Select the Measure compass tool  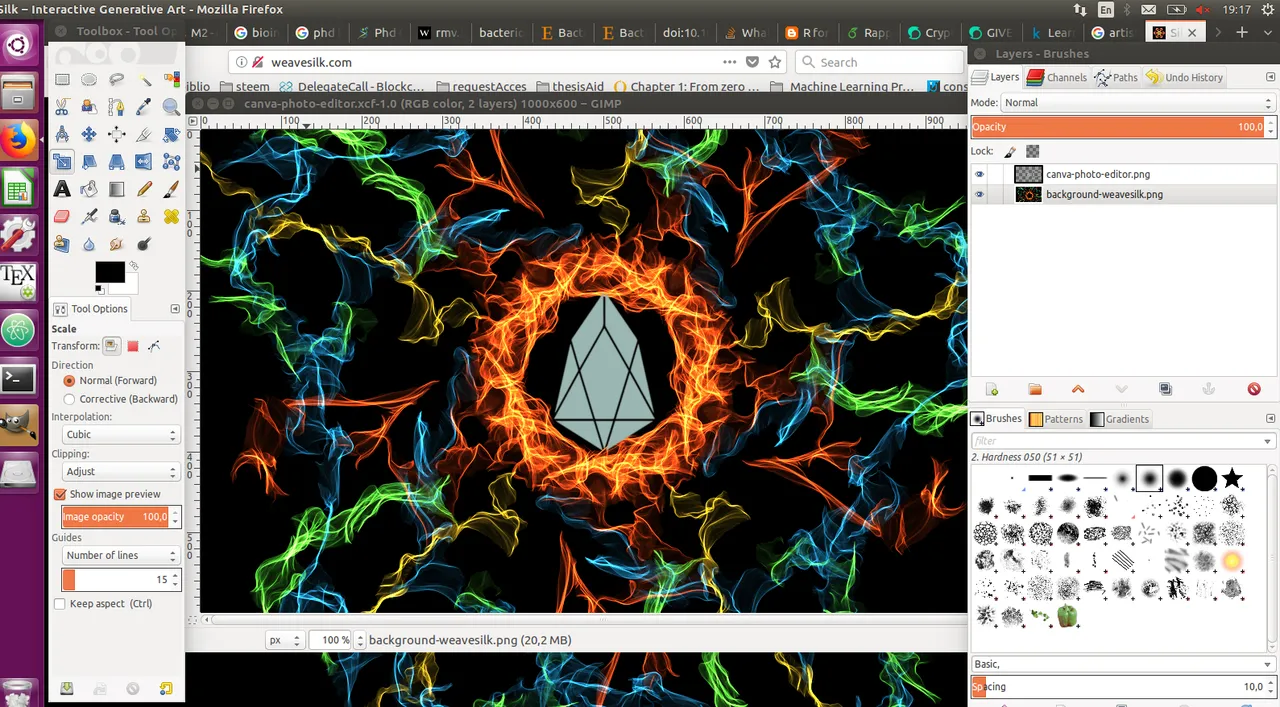pyautogui.click(x=62, y=134)
